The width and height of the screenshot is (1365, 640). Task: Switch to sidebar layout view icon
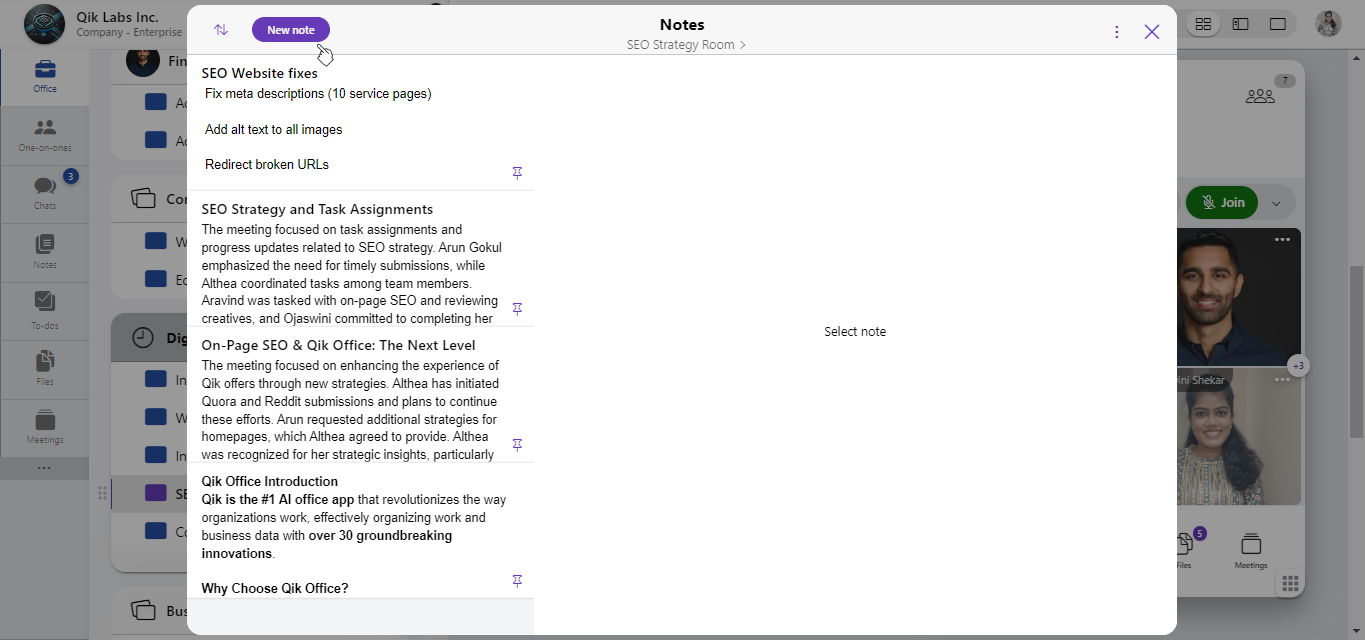click(x=1240, y=24)
